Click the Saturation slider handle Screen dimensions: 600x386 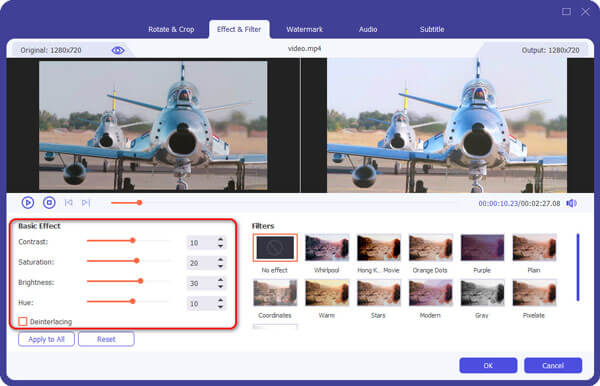(x=137, y=261)
